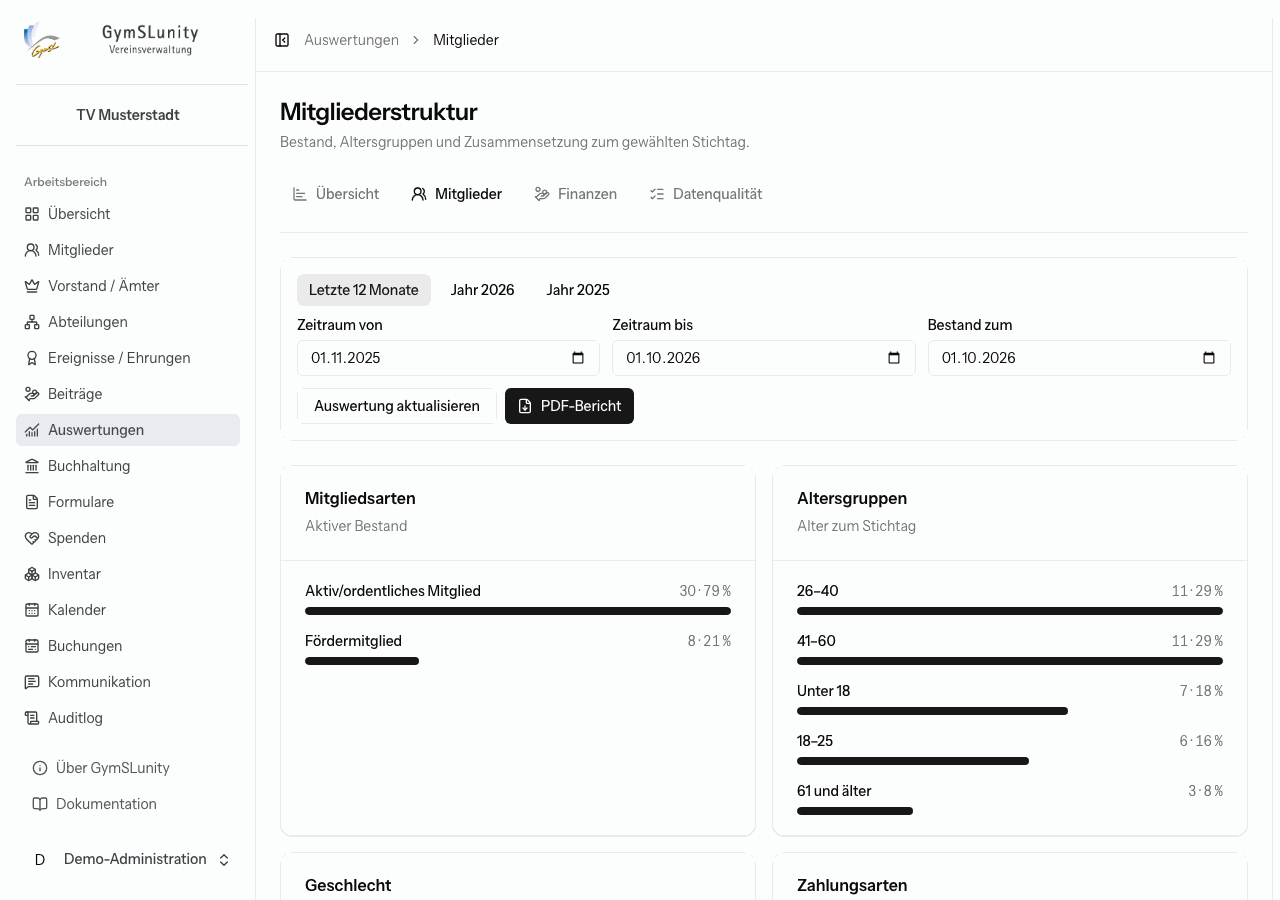Expand the Demo-Administration account menu
1280x900 pixels.
coord(132,860)
